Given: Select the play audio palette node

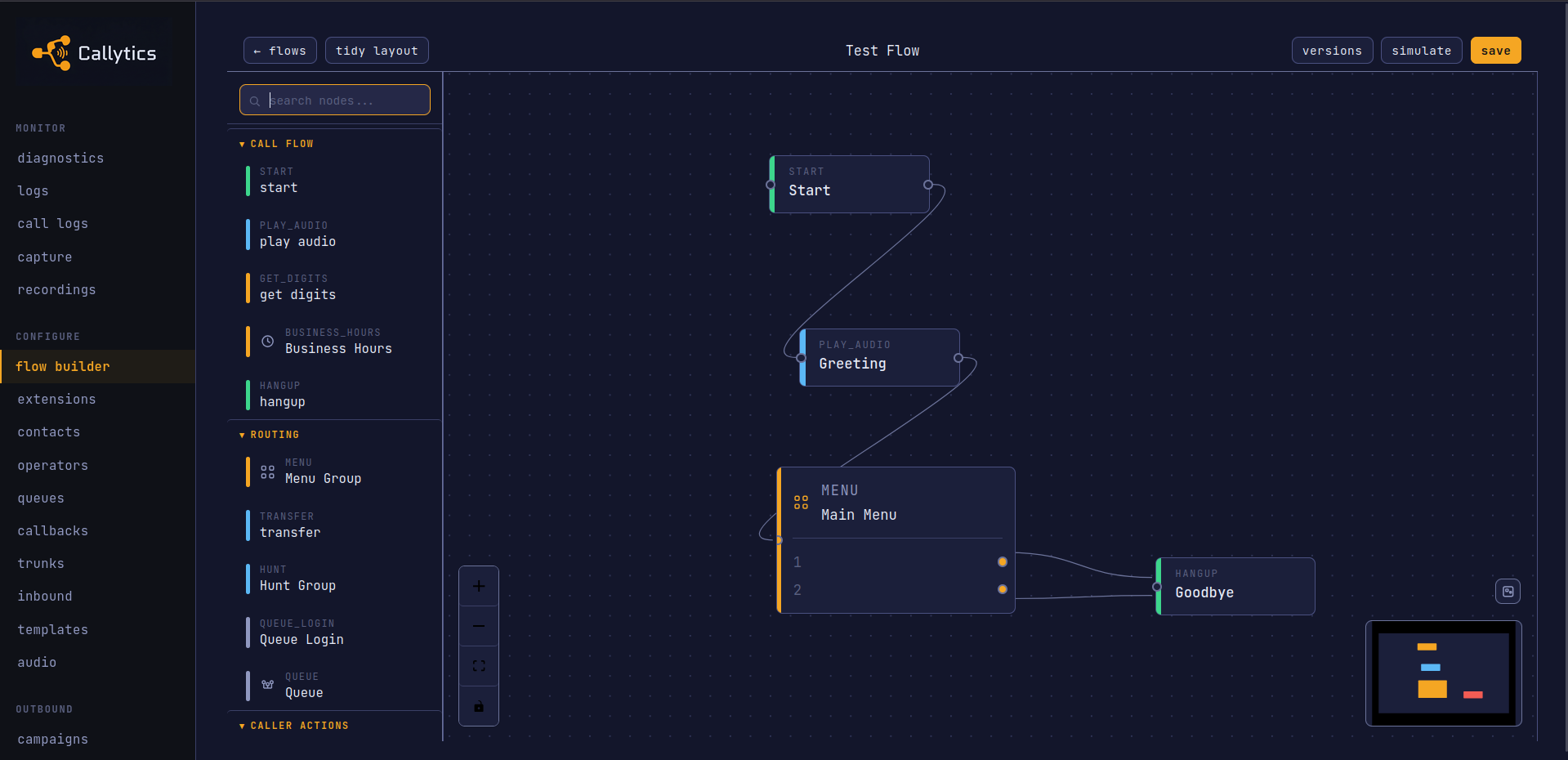Looking at the screenshot, I should point(335,235).
